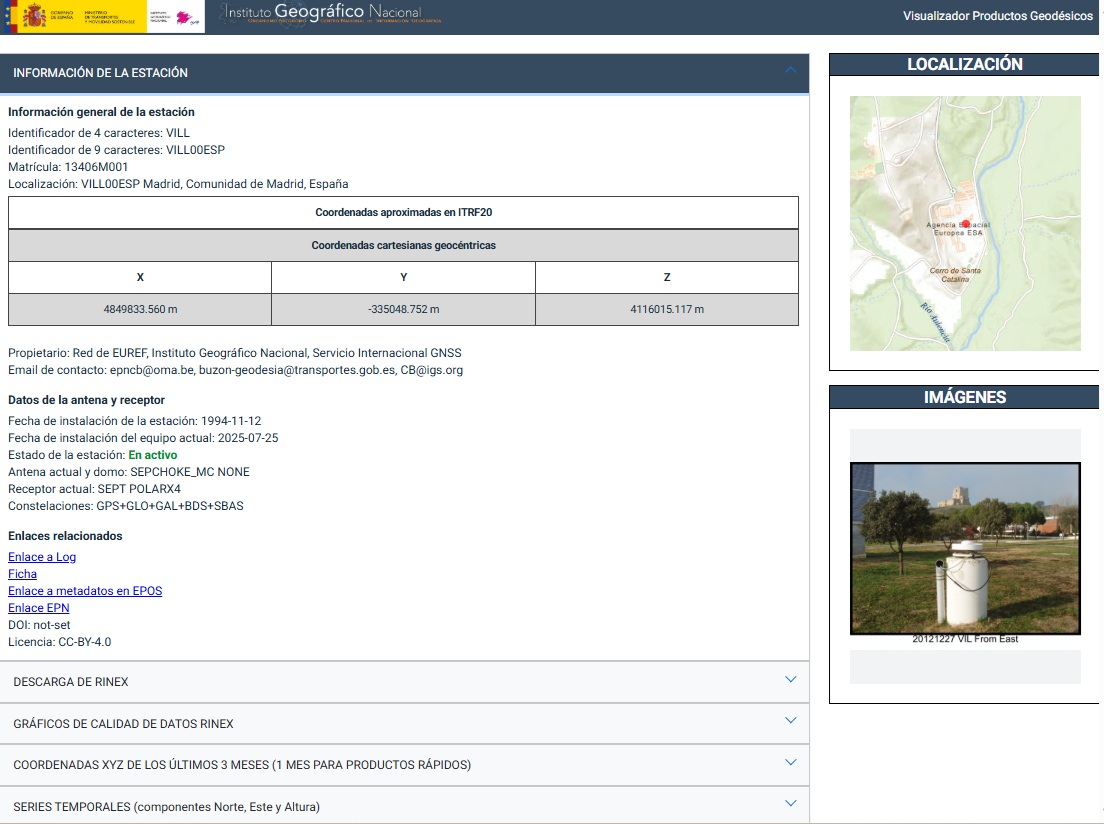
Task: Expand Gráficos de Calidad de Datos RINEX
Action: click(404, 723)
